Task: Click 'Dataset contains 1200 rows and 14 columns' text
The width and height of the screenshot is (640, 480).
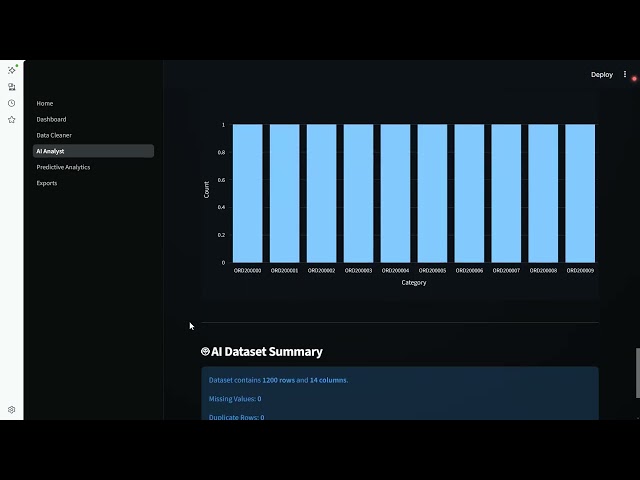Action: (278, 380)
